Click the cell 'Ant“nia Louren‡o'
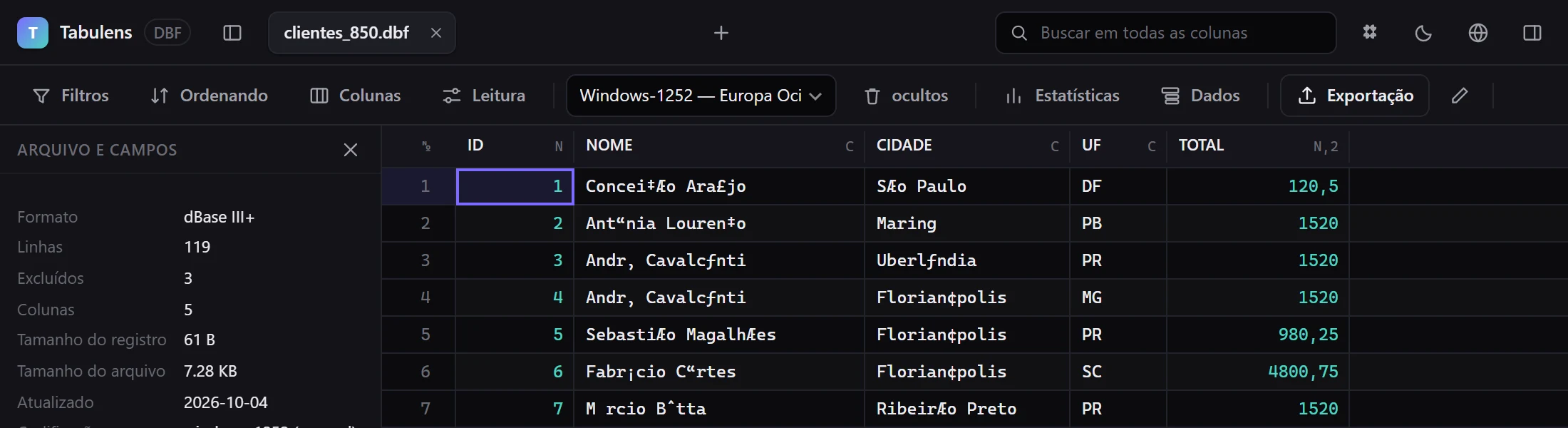The image size is (1568, 428). [720, 223]
